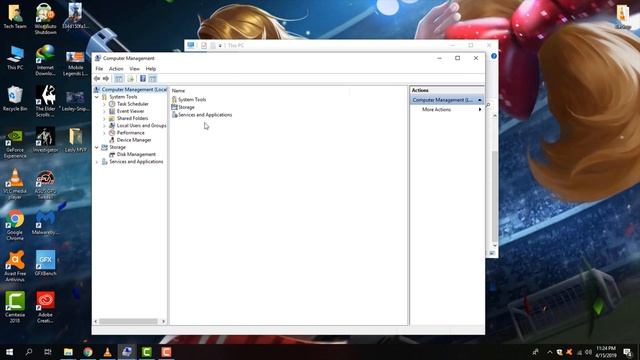This screenshot has width=640, height=360.
Task: Open GeForce Experience desktop shortcut
Action: click(x=15, y=143)
